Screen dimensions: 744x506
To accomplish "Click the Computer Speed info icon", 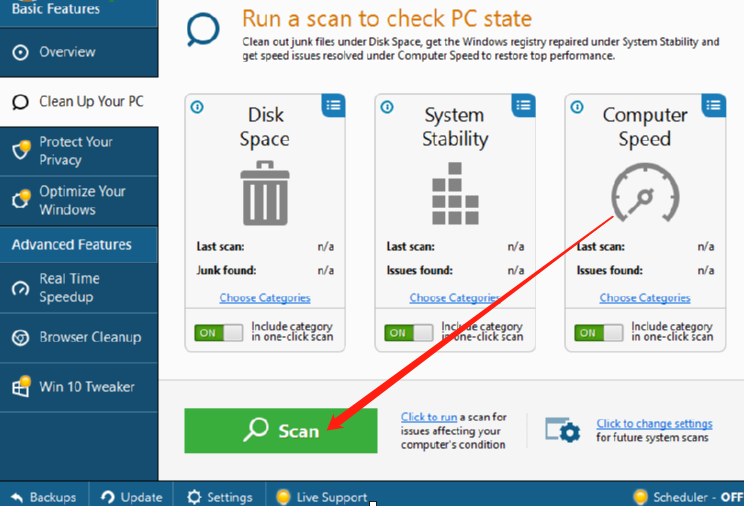I will click(577, 107).
